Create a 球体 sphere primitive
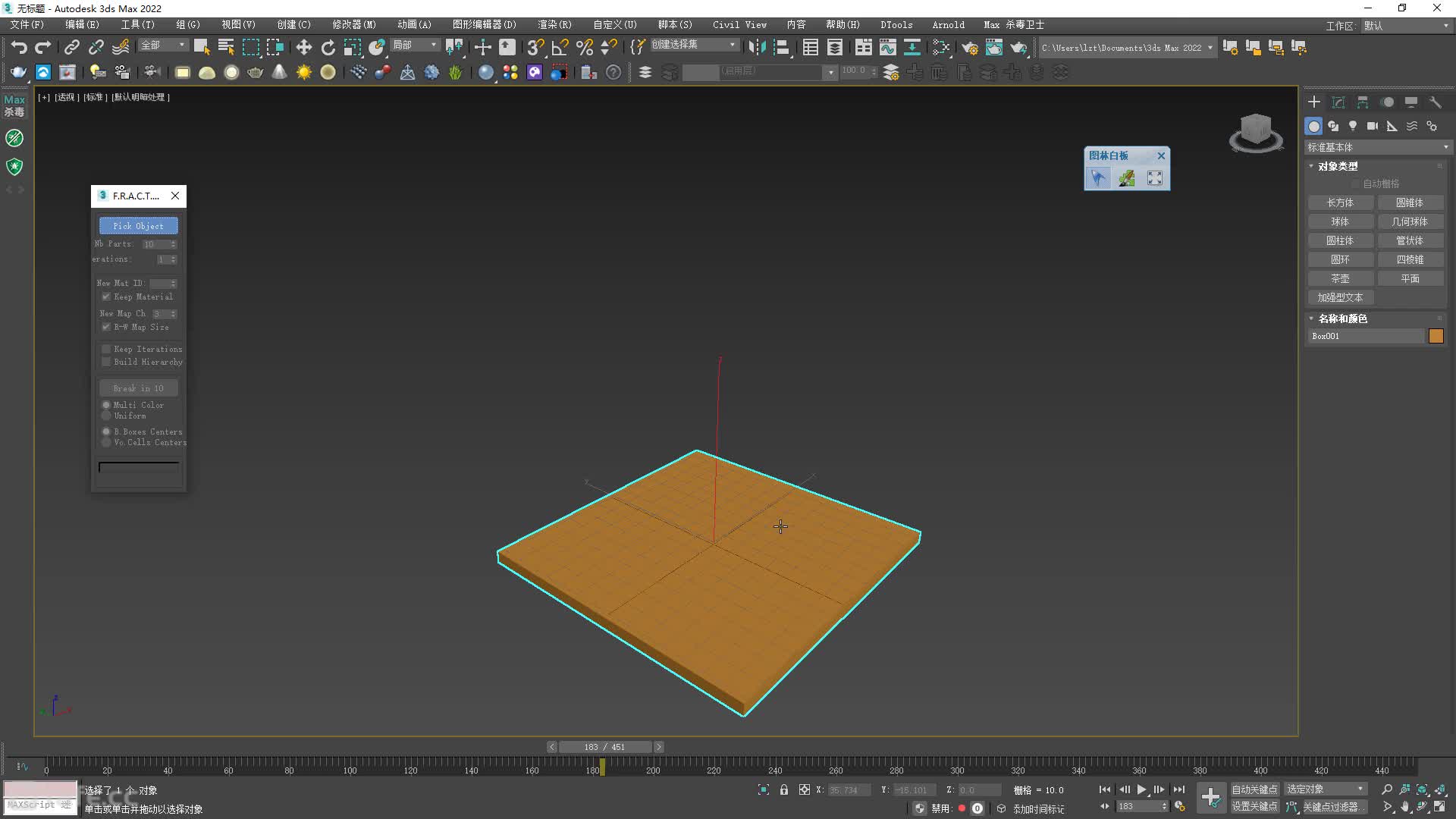The height and width of the screenshot is (819, 1456). pyautogui.click(x=1340, y=221)
